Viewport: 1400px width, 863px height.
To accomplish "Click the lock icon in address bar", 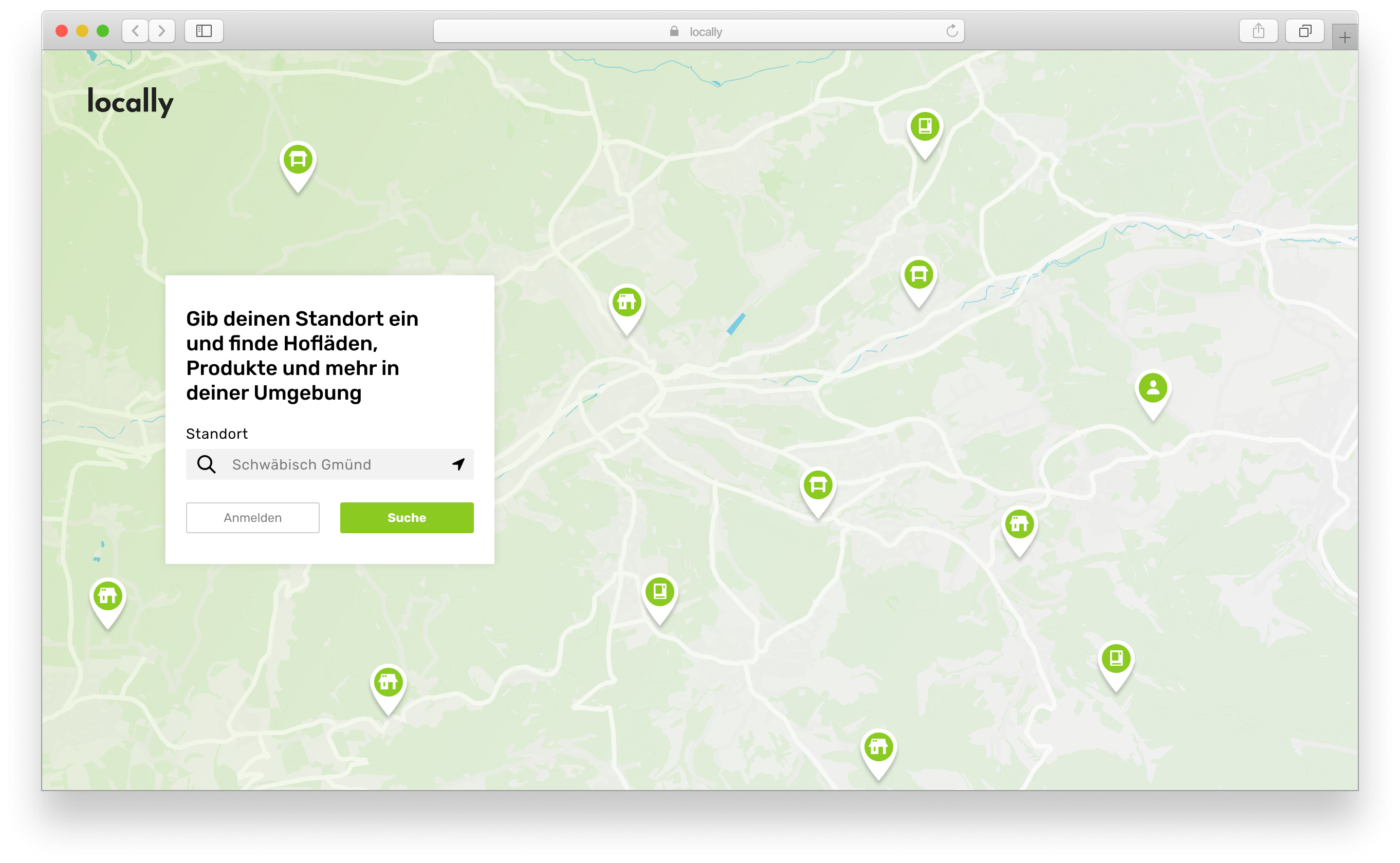I will (674, 31).
